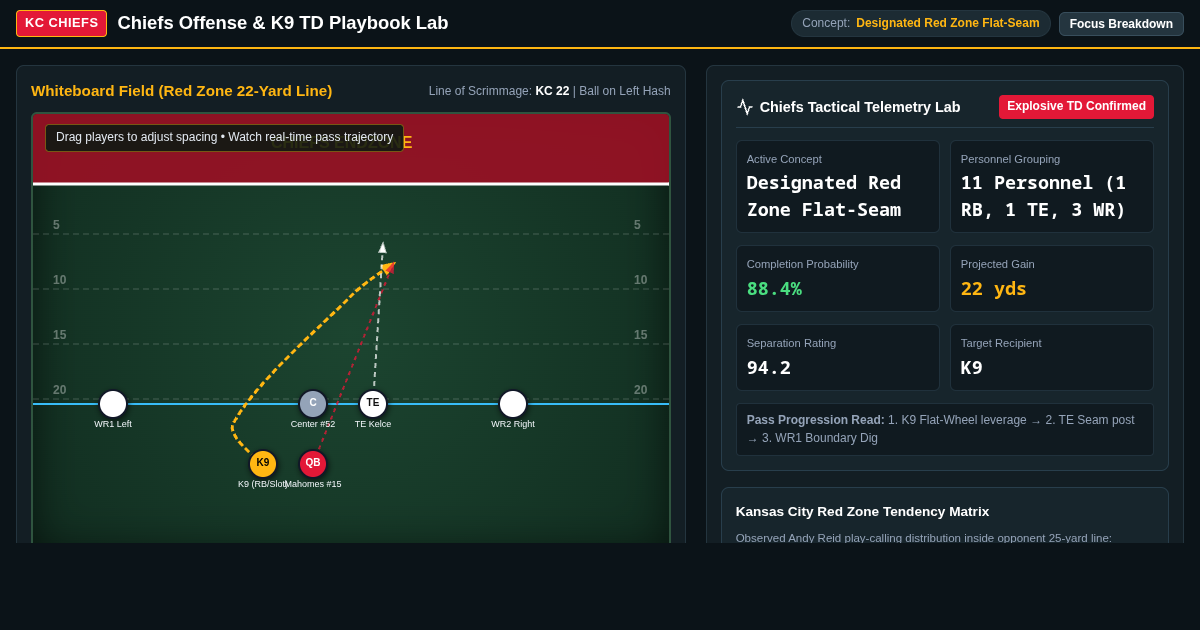Screen dimensions: 1200x630
Task: Click the orange K9 route arrowhead
Action: 388,267
